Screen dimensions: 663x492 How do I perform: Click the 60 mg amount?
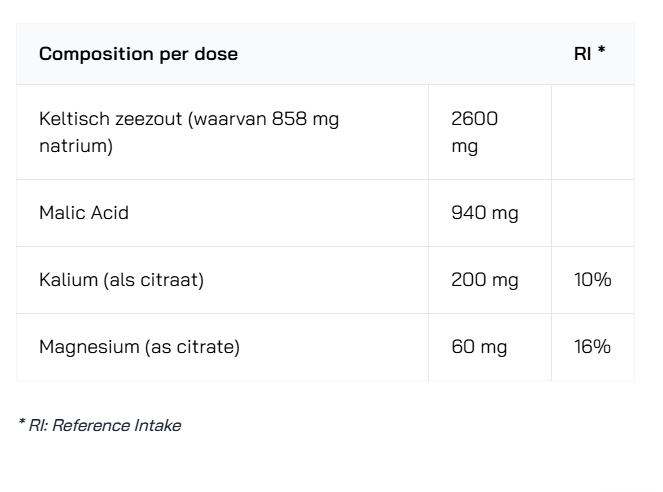click(479, 347)
